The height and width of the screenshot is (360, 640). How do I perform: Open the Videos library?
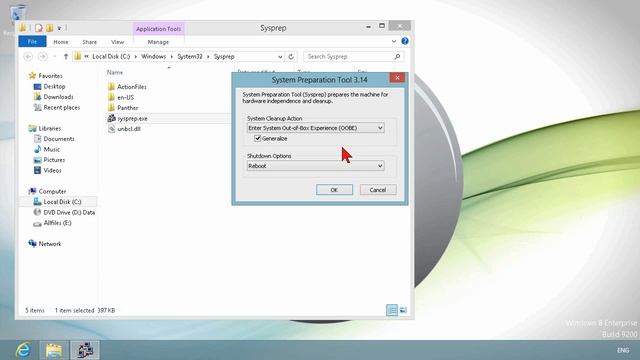pos(52,171)
